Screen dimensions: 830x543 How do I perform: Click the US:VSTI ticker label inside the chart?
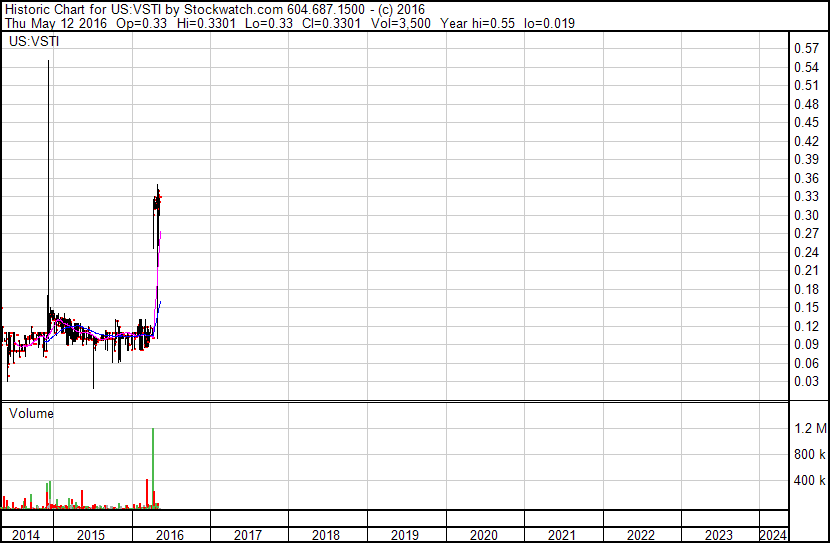pyautogui.click(x=32, y=41)
